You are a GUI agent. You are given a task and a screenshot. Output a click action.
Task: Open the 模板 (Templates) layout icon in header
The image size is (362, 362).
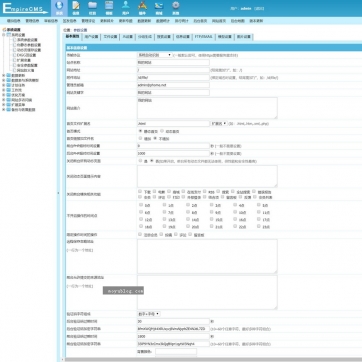[109, 5]
